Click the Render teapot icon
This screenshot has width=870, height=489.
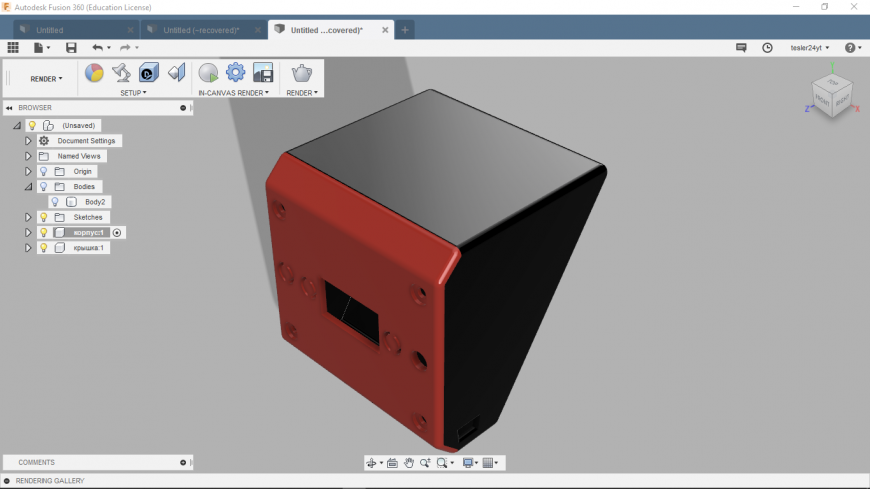(301, 73)
